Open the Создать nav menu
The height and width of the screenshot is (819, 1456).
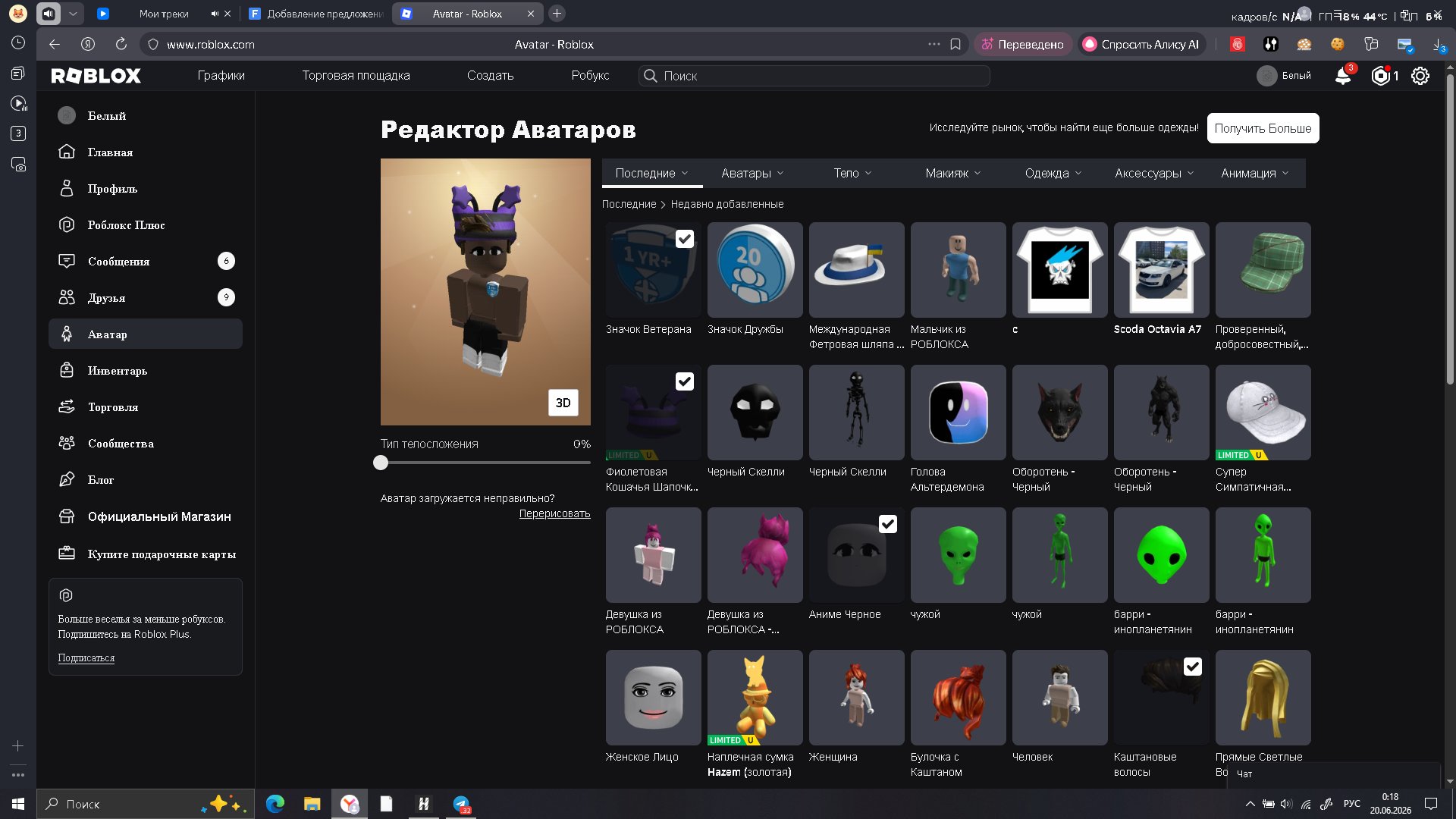(491, 76)
